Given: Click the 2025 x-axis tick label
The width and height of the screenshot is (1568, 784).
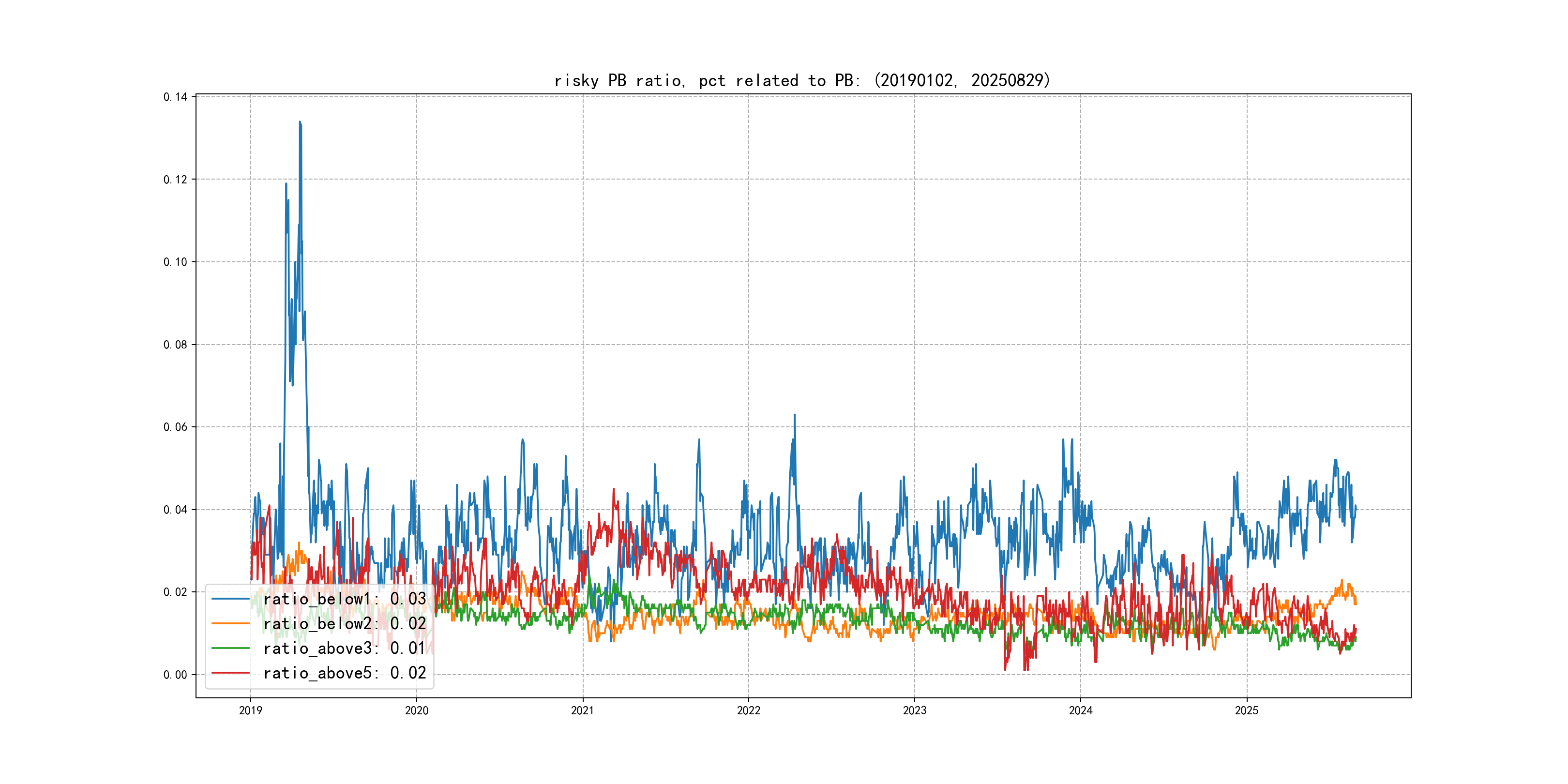Looking at the screenshot, I should tap(1247, 710).
